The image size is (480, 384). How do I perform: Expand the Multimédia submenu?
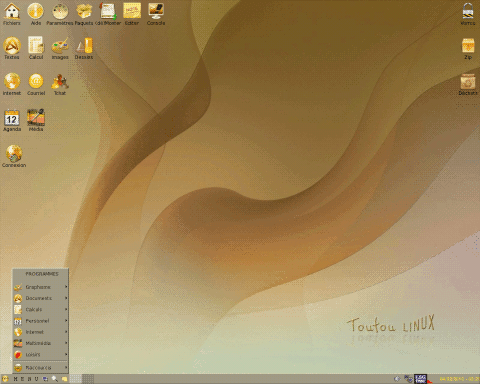coord(41,343)
